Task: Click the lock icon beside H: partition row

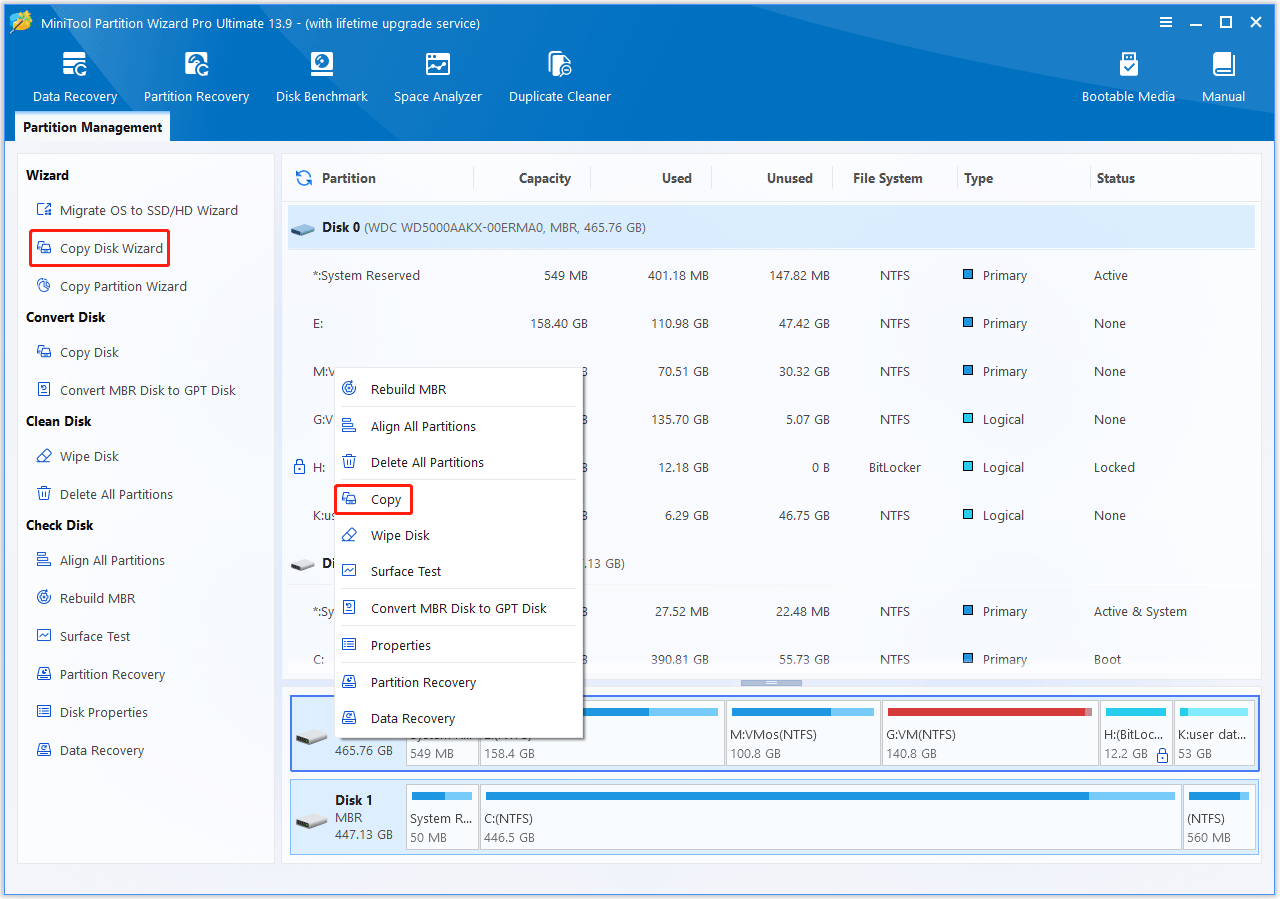Action: [x=298, y=467]
